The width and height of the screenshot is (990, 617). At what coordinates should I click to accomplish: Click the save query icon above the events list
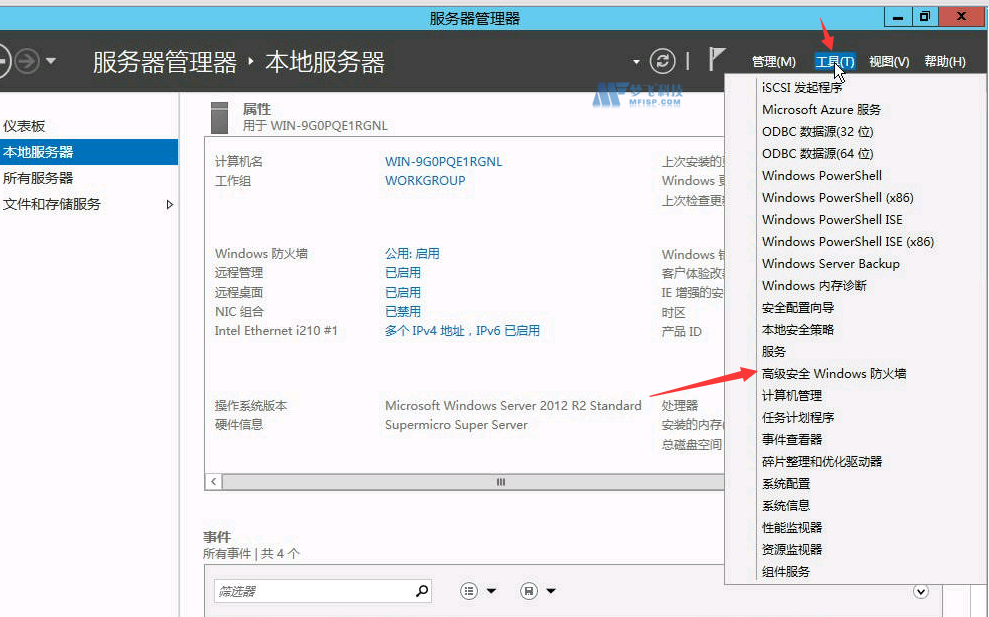coord(528,590)
